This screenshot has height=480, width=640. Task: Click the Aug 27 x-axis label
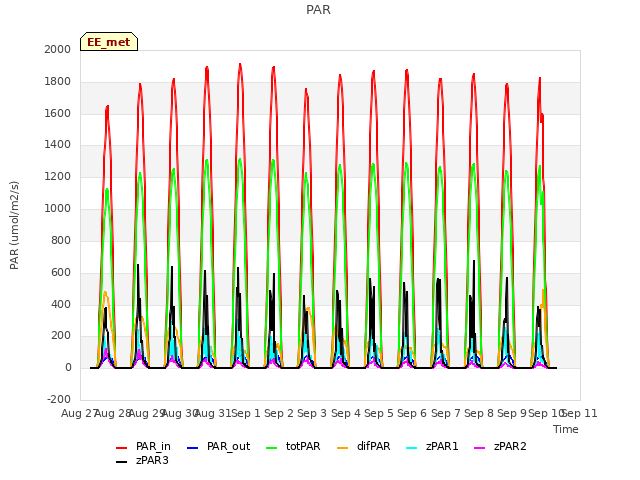79,413
